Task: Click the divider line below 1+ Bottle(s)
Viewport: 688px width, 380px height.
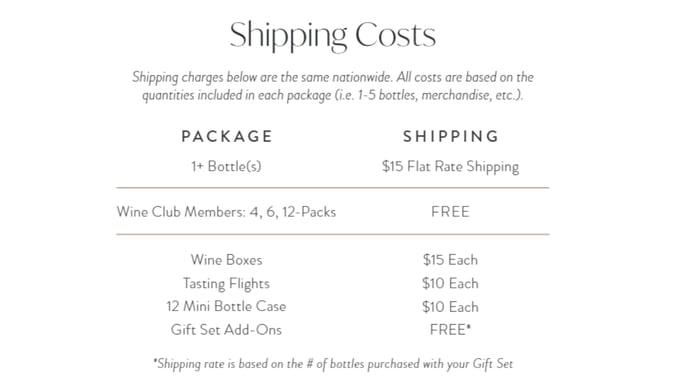Action: [333, 188]
